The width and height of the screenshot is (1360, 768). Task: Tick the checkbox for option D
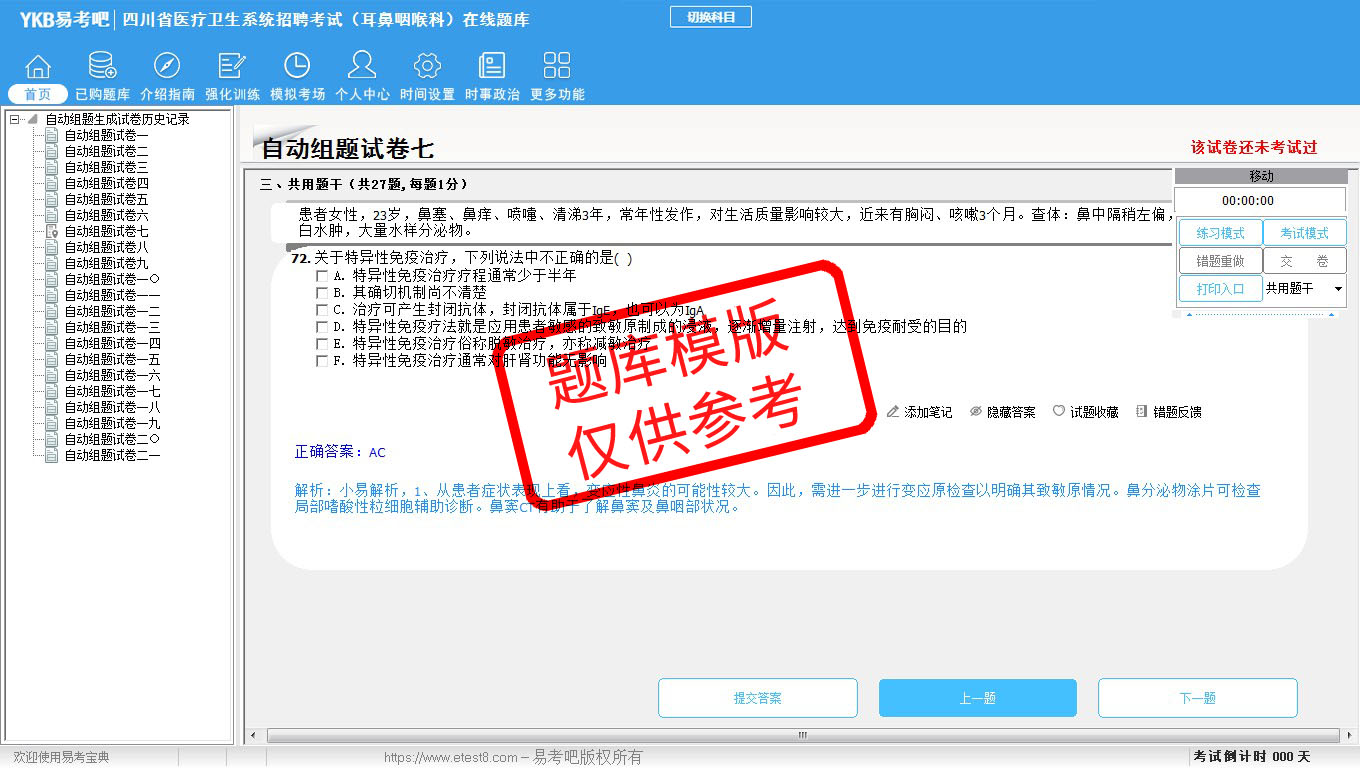point(322,327)
